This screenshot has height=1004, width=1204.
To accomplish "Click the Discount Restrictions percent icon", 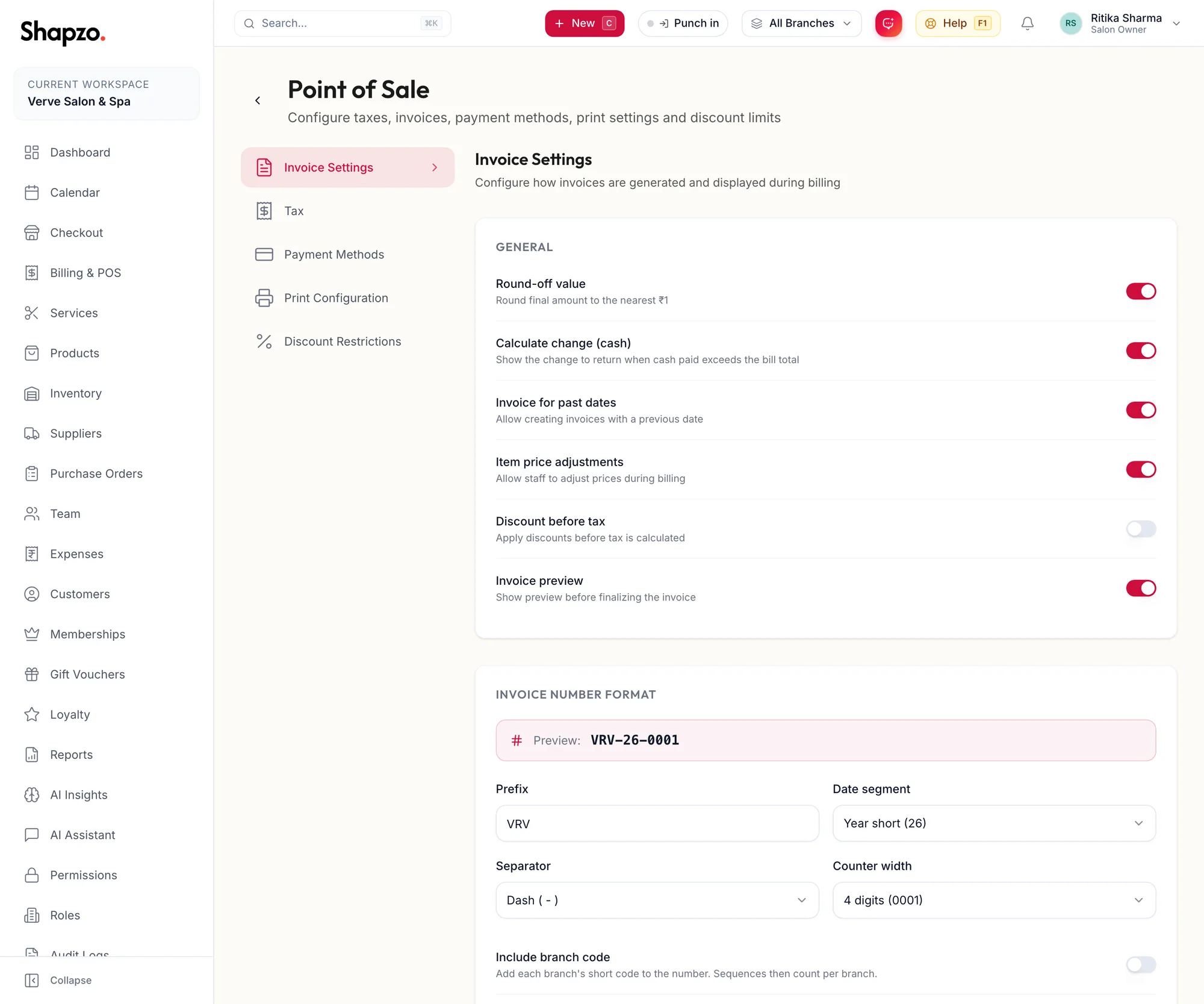I will [264, 341].
